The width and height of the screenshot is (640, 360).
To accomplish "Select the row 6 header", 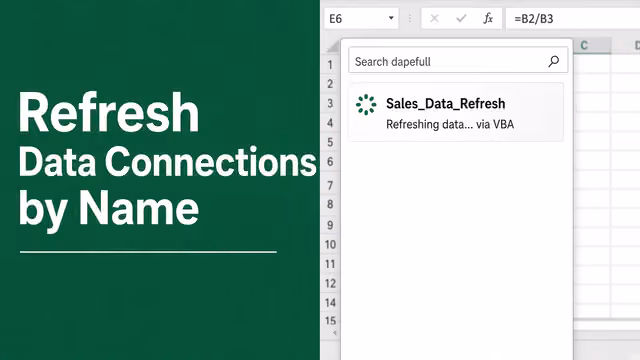I will (x=330, y=162).
